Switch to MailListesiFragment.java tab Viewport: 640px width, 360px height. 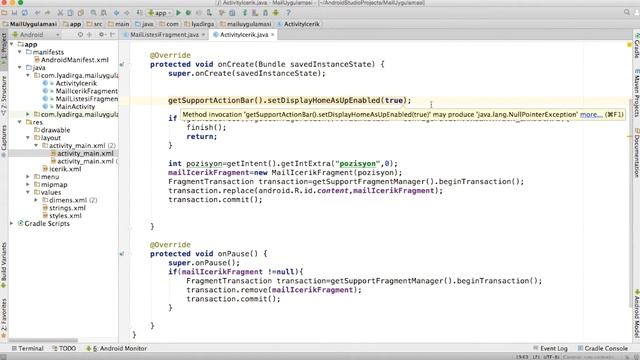[164, 35]
